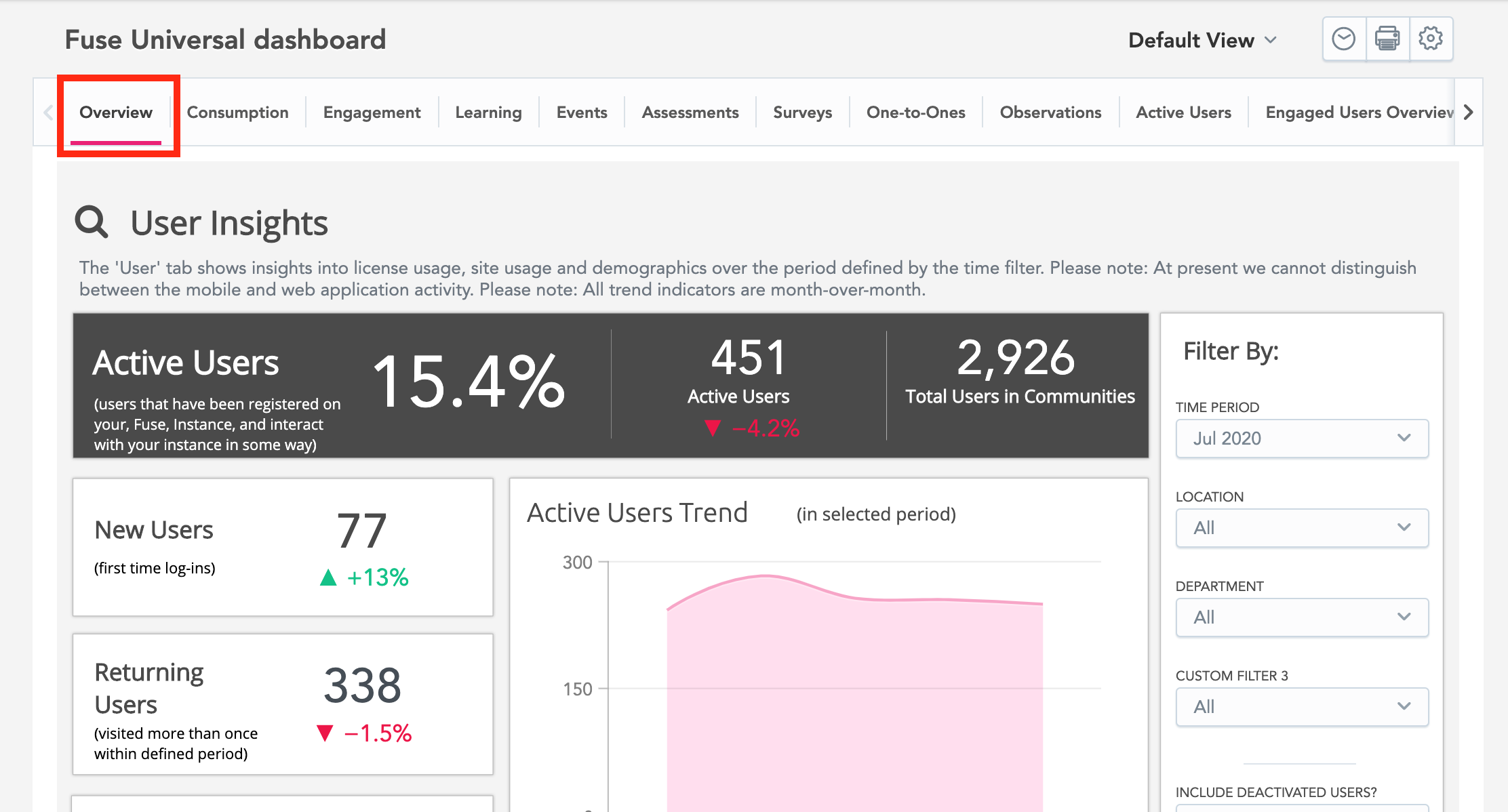Click the Total Users in Communities figure
This screenshot has height=812, width=1508.
(x=1016, y=358)
